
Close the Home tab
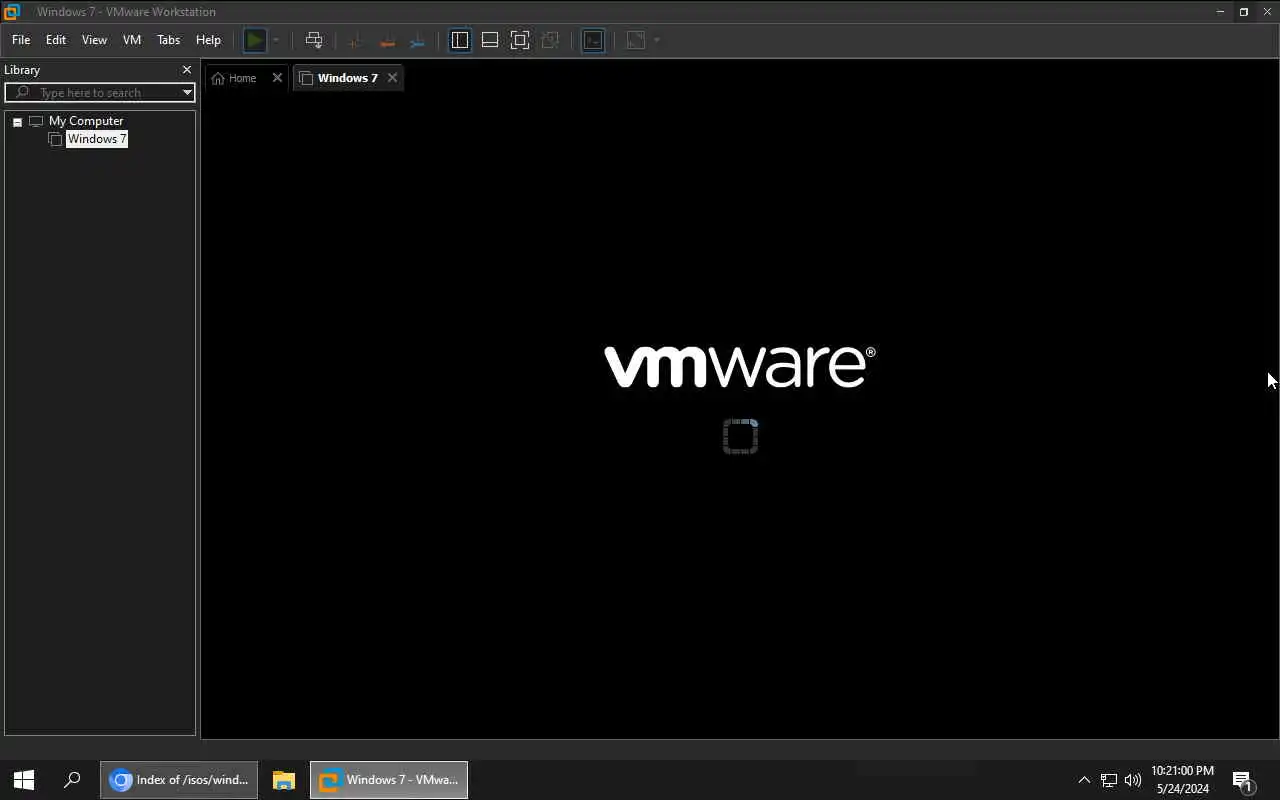click(x=277, y=78)
